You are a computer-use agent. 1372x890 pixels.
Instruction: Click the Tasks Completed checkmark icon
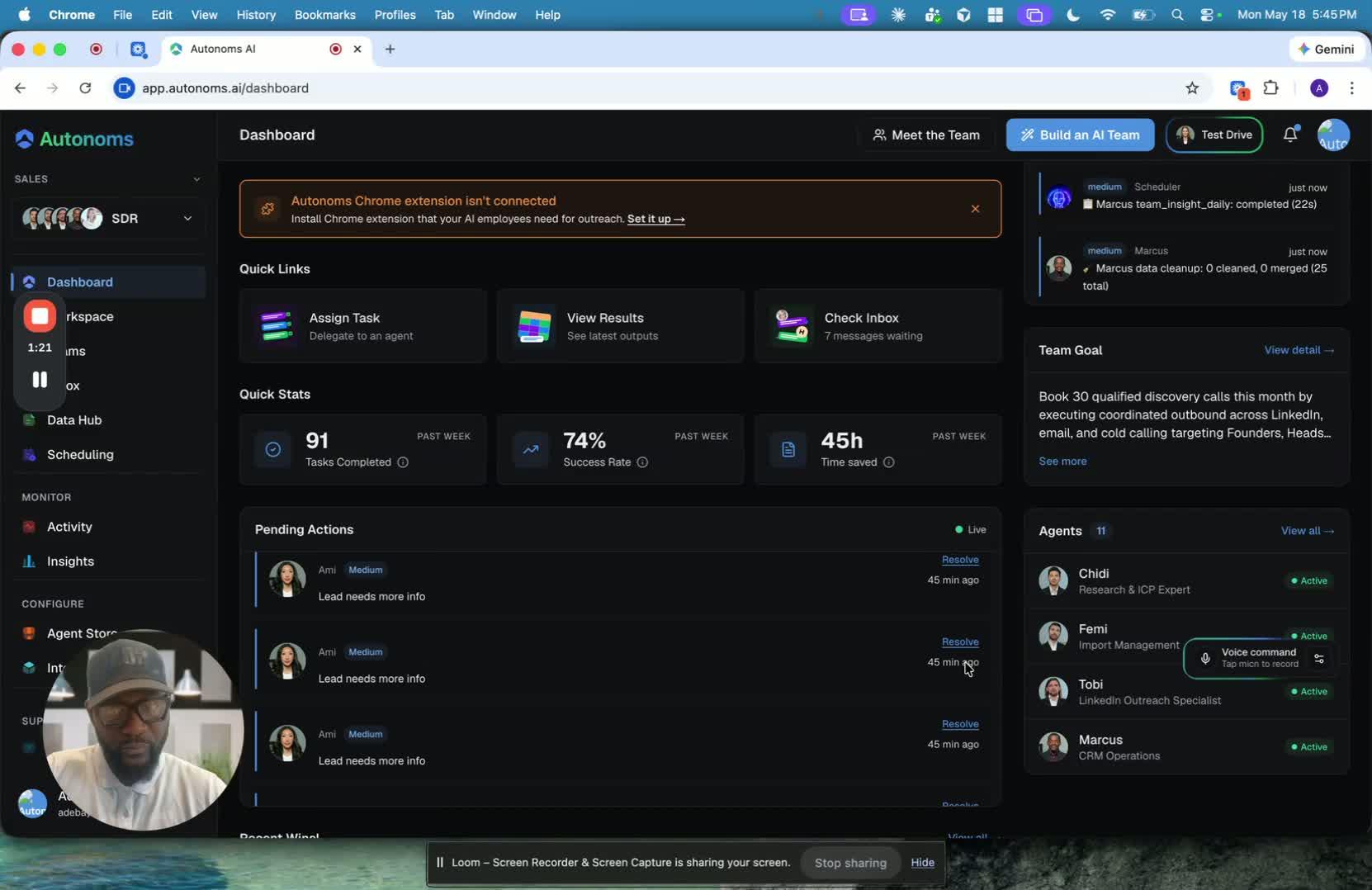point(273,449)
